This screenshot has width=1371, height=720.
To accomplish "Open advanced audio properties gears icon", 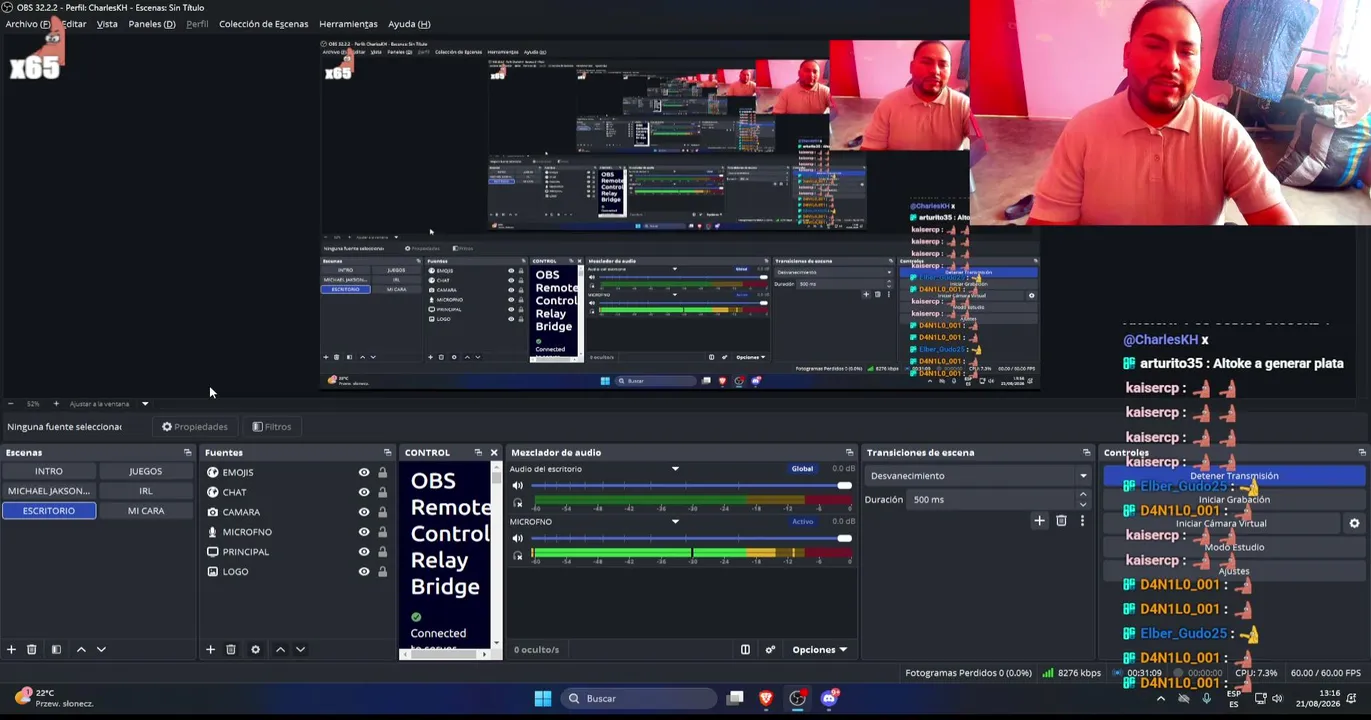I will tap(770, 650).
